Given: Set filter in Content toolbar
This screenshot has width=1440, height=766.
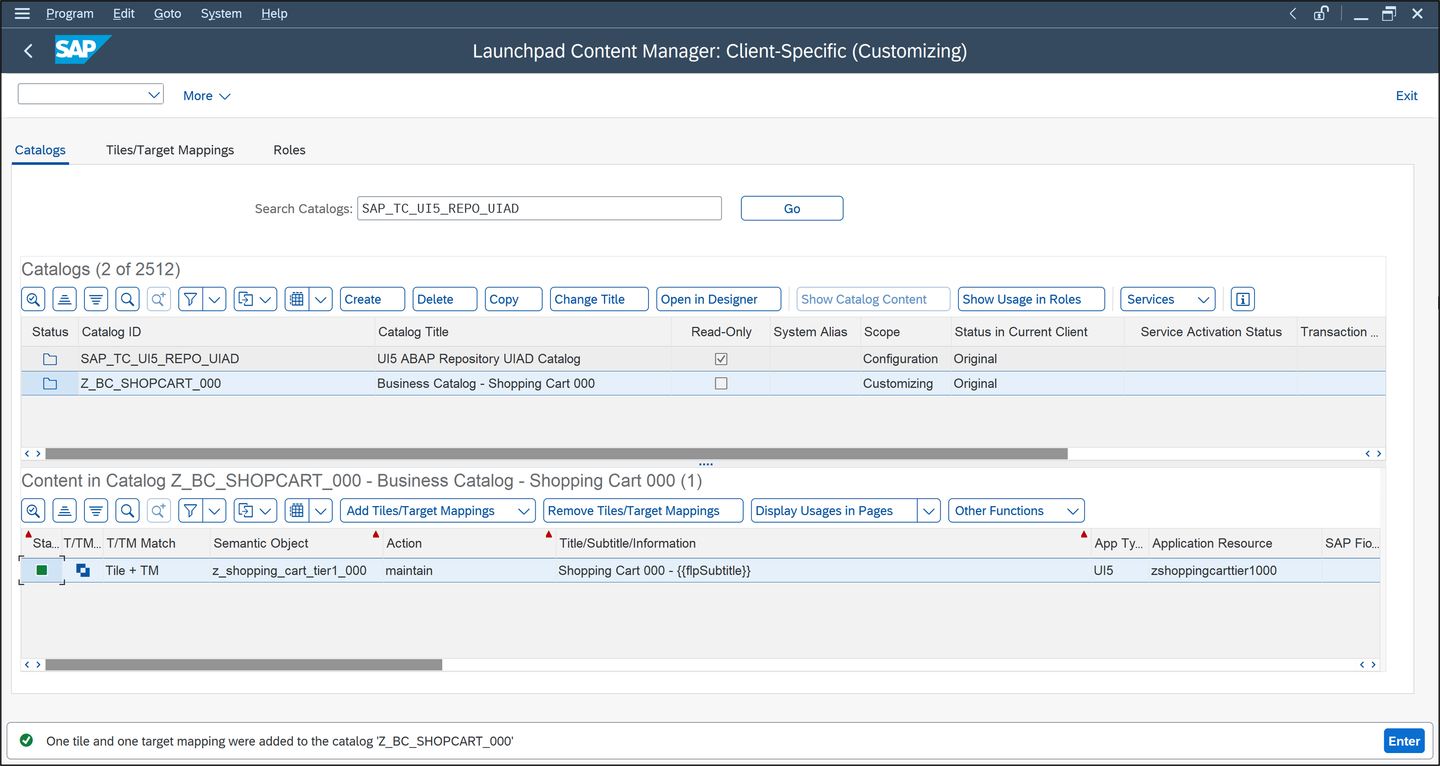Looking at the screenshot, I should 190,511.
